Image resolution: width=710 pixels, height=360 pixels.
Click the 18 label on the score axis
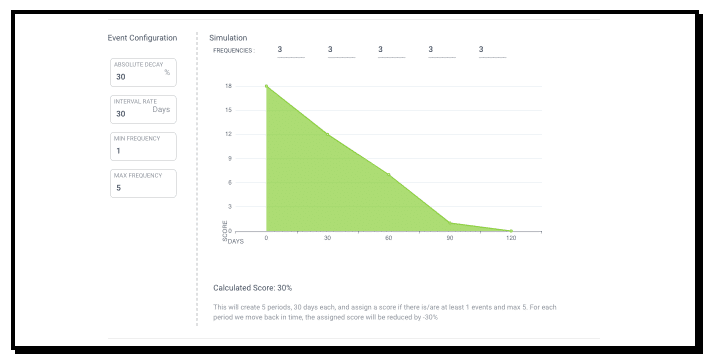[x=228, y=86]
